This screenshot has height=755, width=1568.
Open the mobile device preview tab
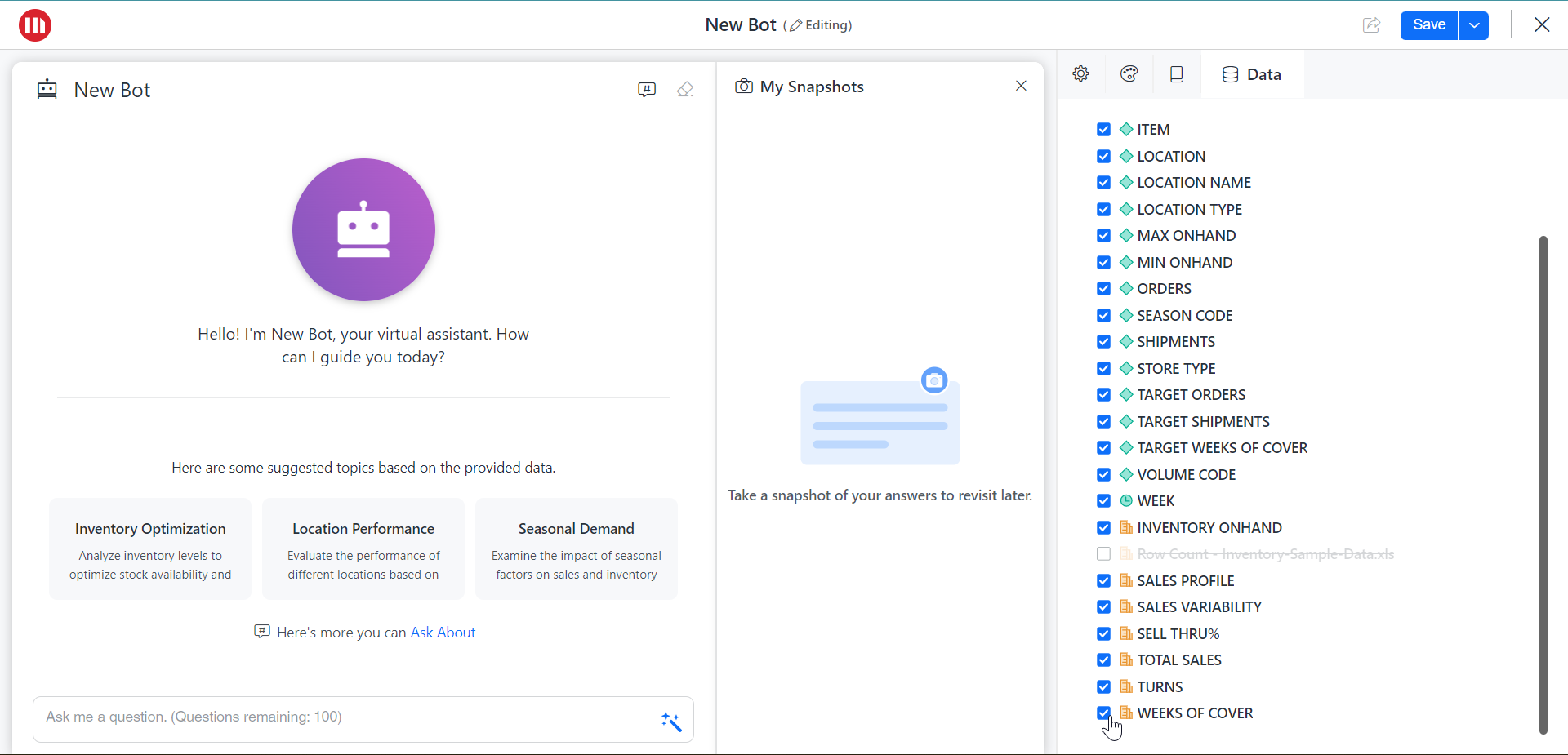click(x=1176, y=74)
